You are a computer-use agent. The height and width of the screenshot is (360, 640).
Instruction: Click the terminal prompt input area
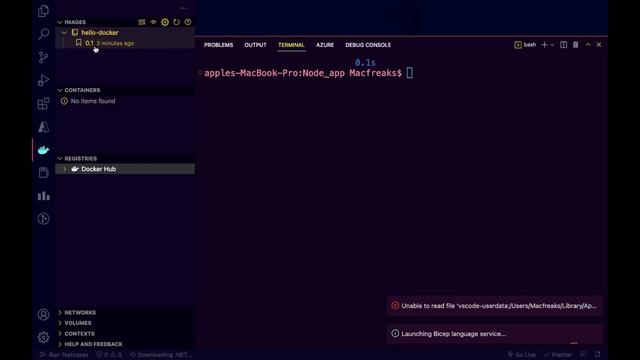pos(409,73)
